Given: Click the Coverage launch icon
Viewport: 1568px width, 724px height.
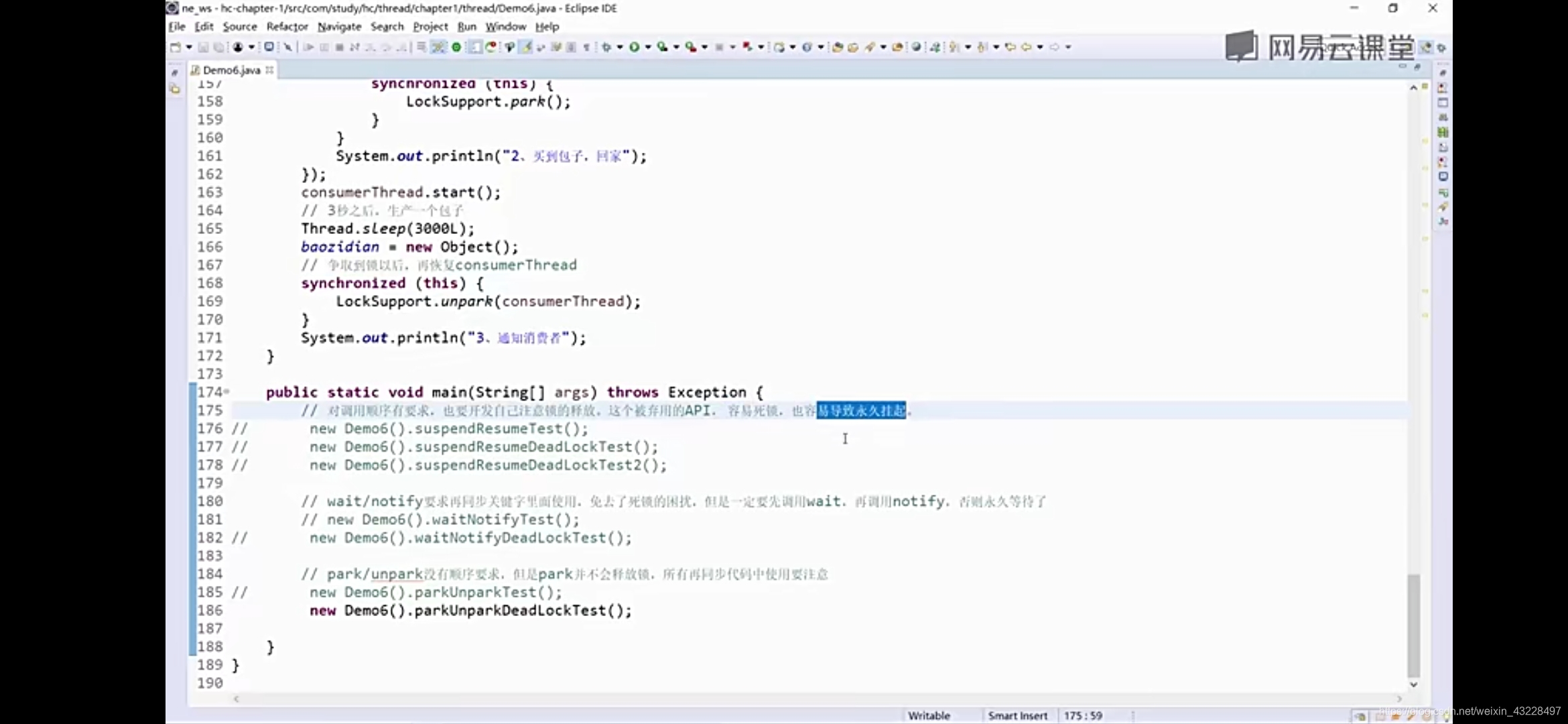Looking at the screenshot, I should click(662, 47).
